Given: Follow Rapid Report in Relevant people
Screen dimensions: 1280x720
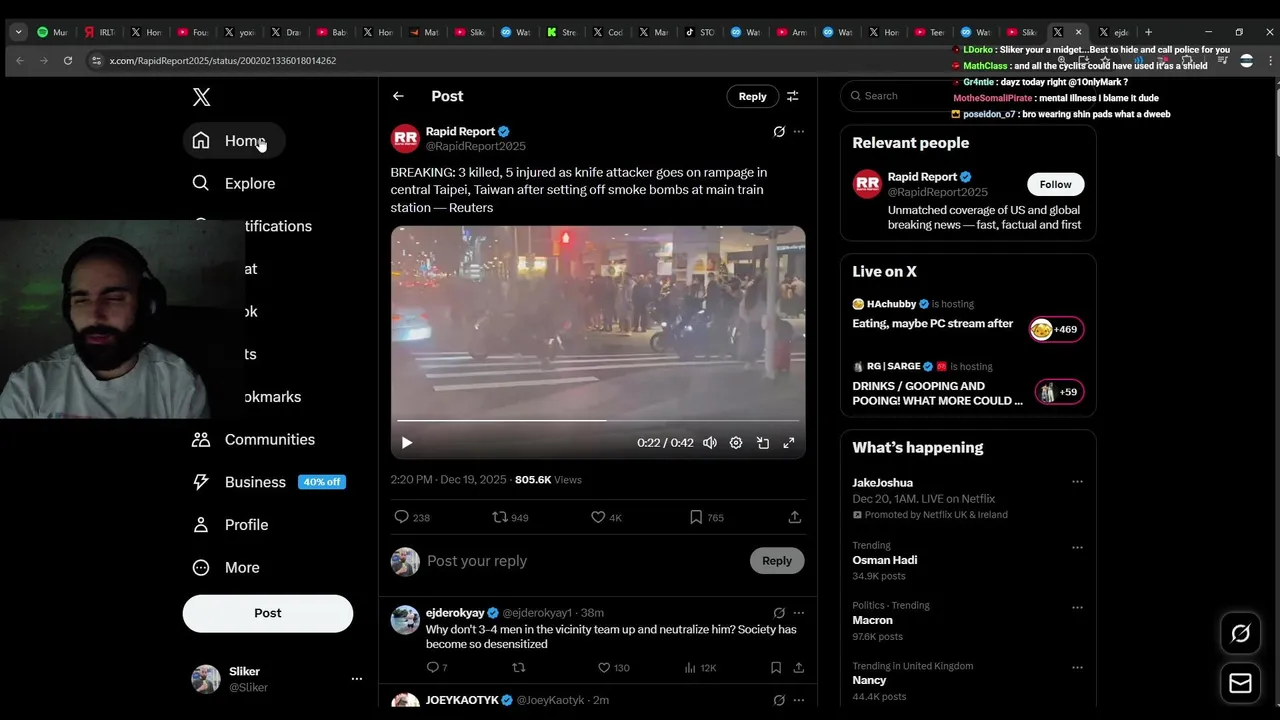Looking at the screenshot, I should click(x=1055, y=184).
